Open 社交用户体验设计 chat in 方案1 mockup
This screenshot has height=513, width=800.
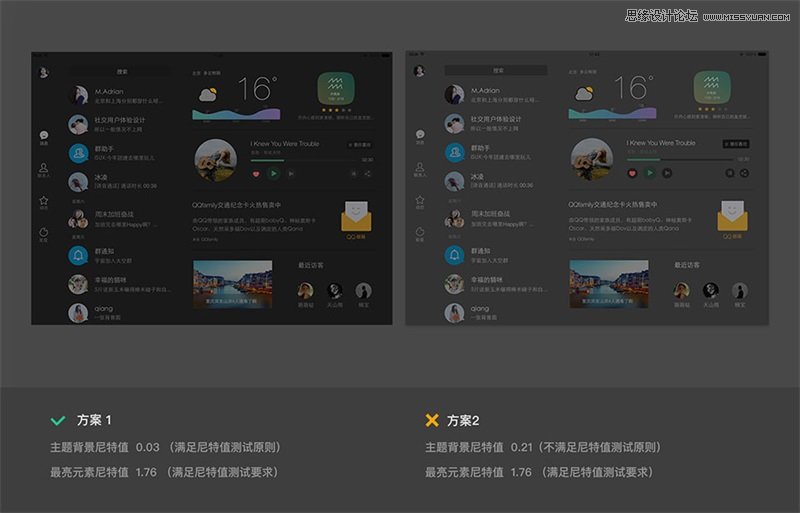pyautogui.click(x=120, y=124)
